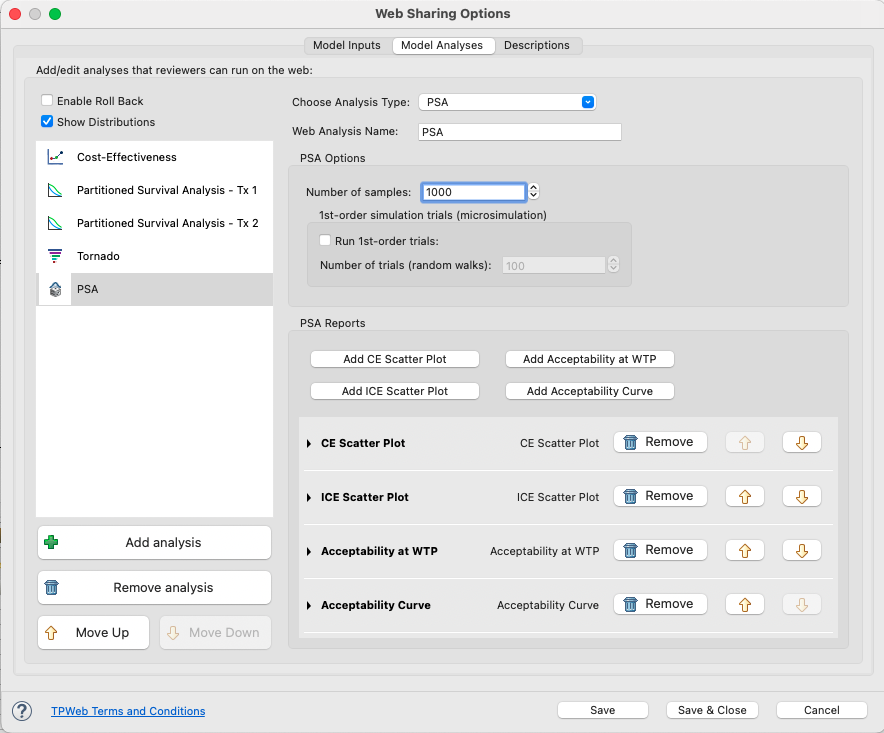The height and width of the screenshot is (733, 884).
Task: Move CE Scatter Plot report down
Action: [802, 443]
